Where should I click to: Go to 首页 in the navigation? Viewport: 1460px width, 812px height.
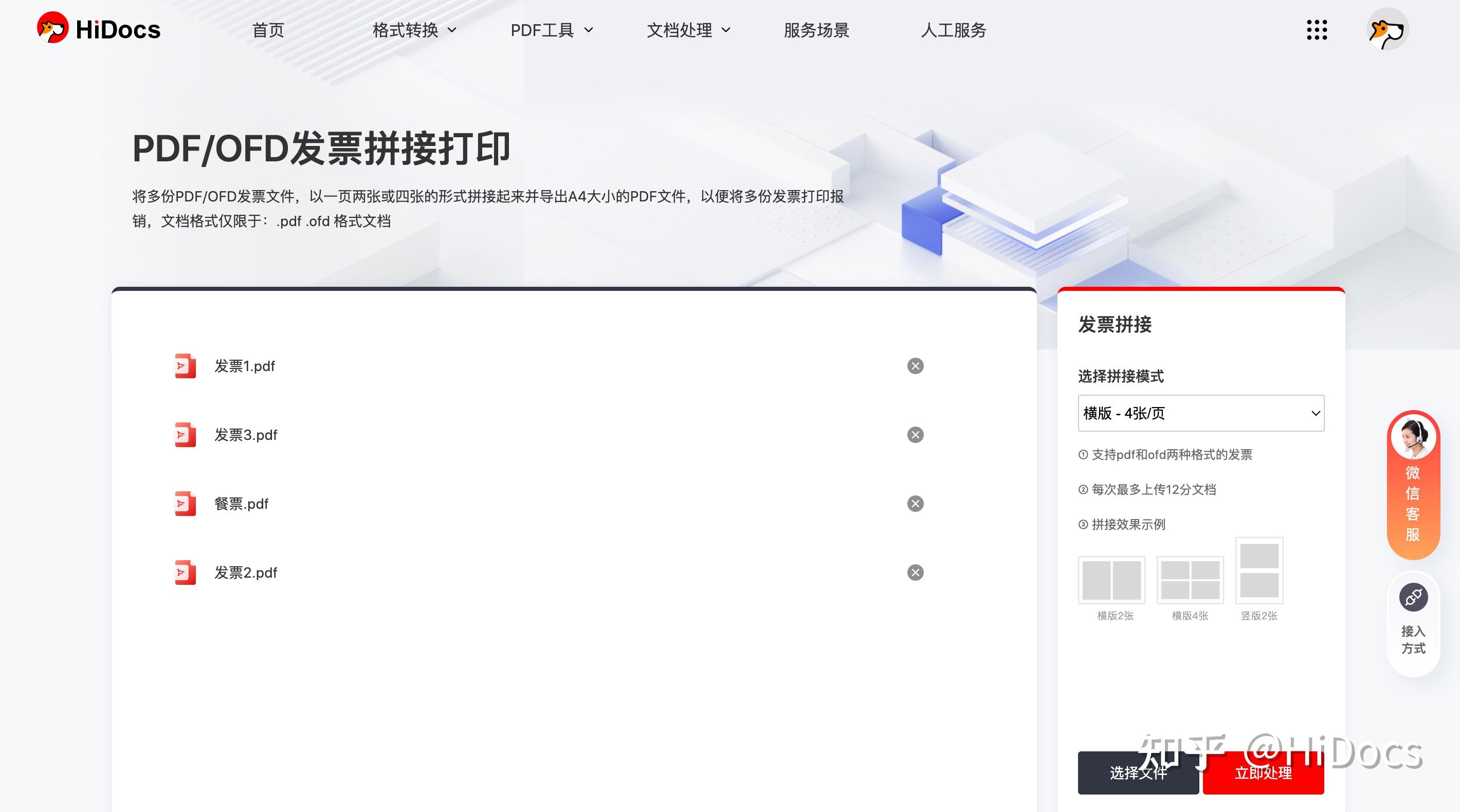pos(268,30)
